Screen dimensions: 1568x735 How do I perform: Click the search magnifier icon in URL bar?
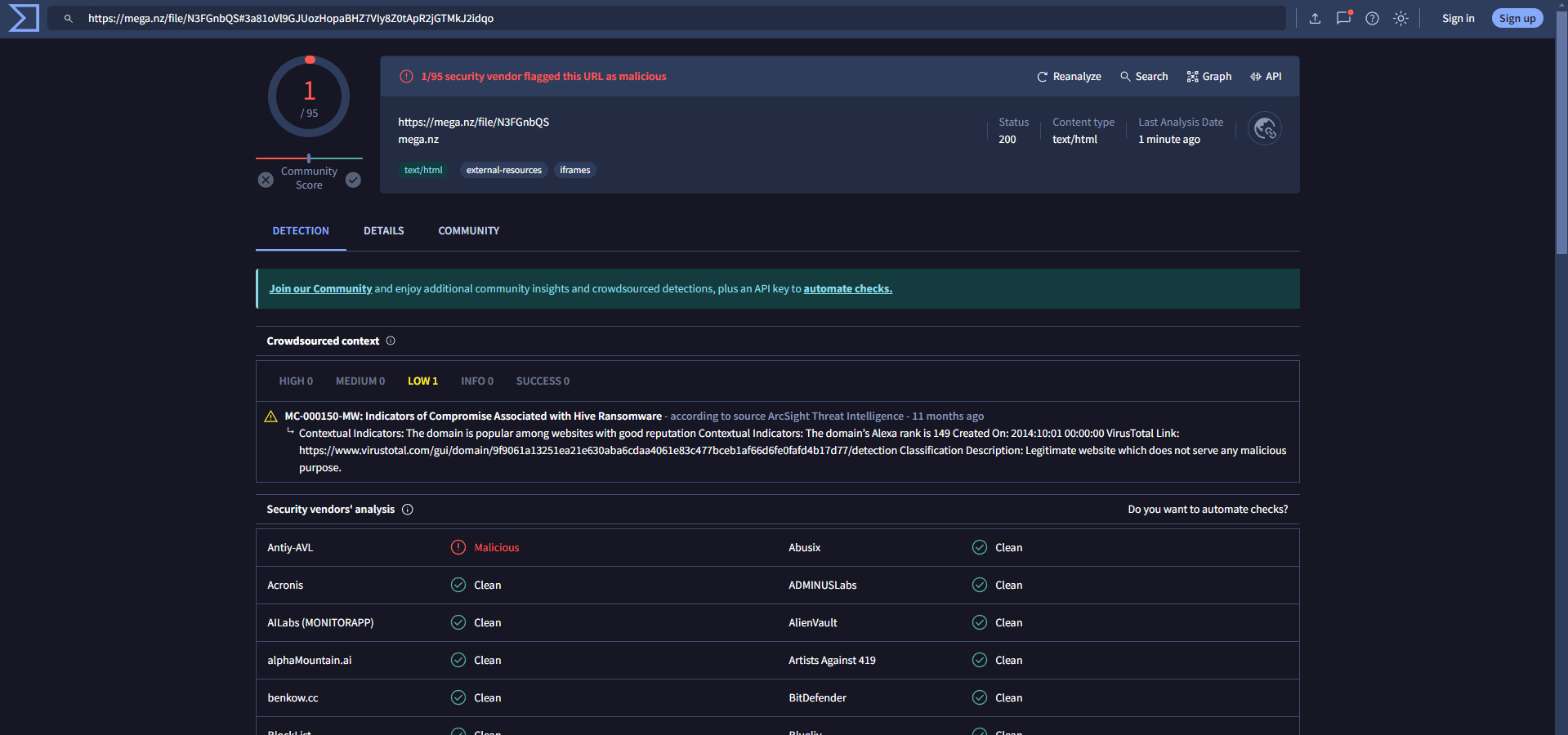click(69, 19)
